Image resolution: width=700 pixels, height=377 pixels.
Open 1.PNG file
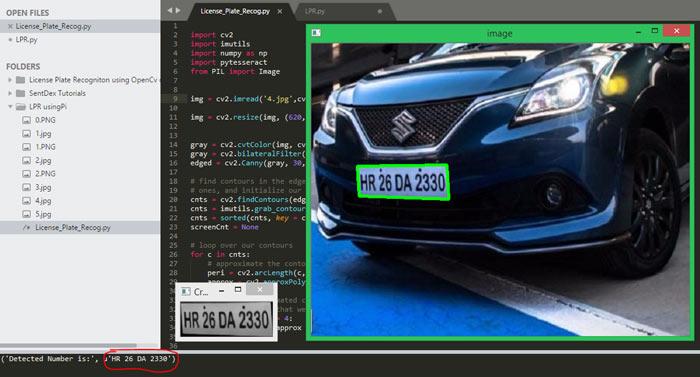pyautogui.click(x=45, y=147)
